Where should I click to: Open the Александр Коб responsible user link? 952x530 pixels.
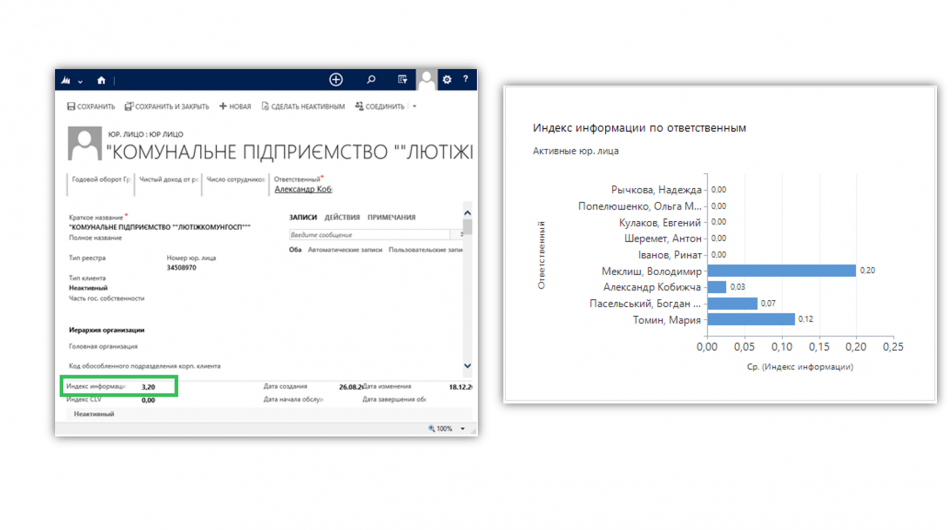tap(302, 189)
